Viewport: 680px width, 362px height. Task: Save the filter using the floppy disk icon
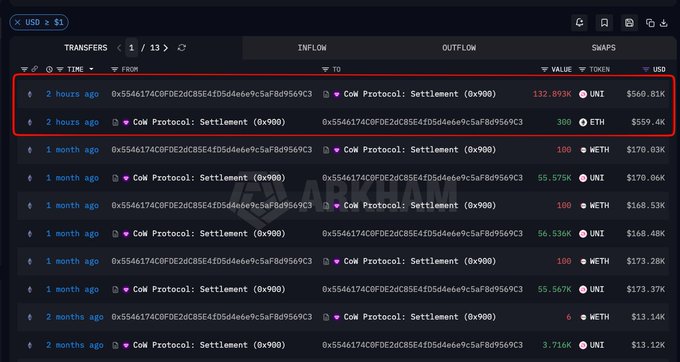pyautogui.click(x=629, y=23)
